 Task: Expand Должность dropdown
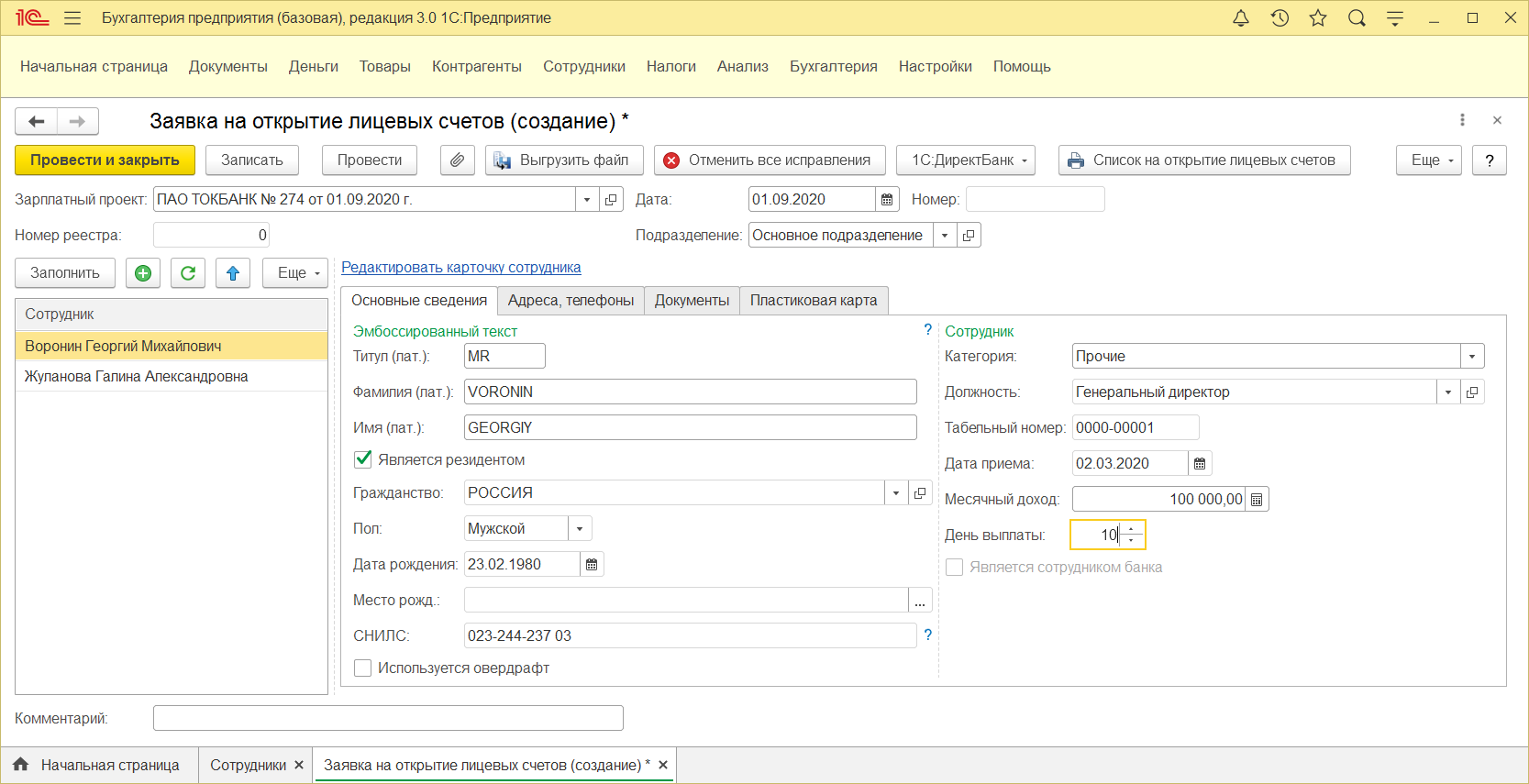click(x=1448, y=392)
